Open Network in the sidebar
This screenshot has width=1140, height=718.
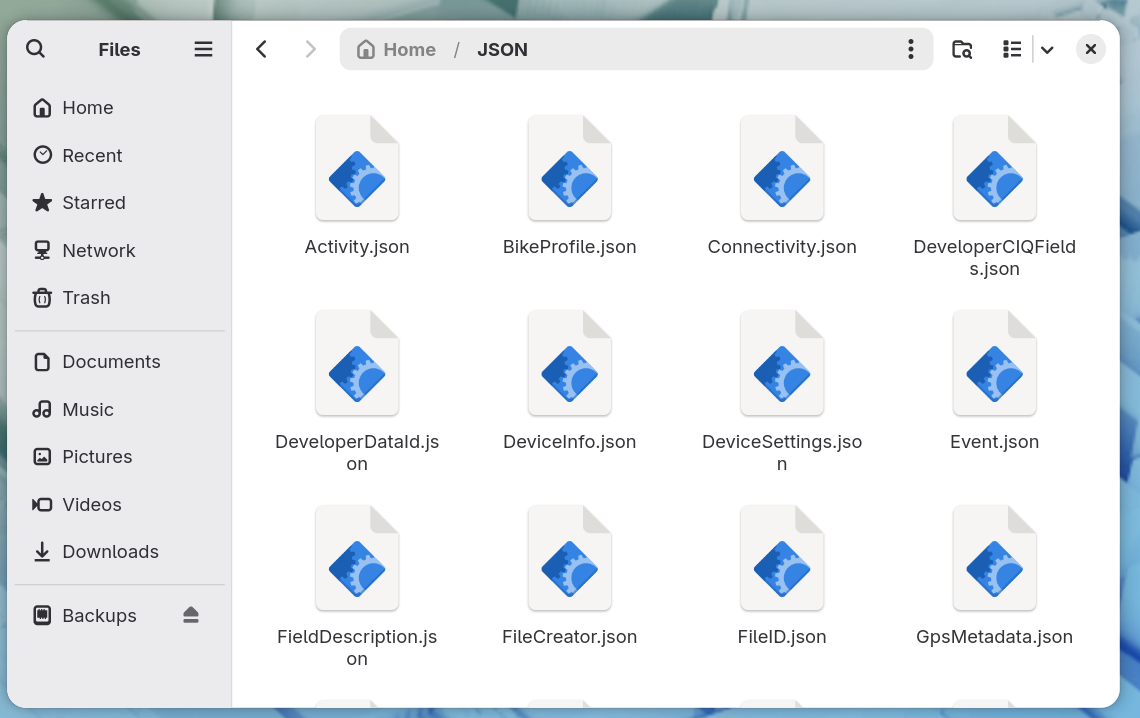(x=120, y=251)
